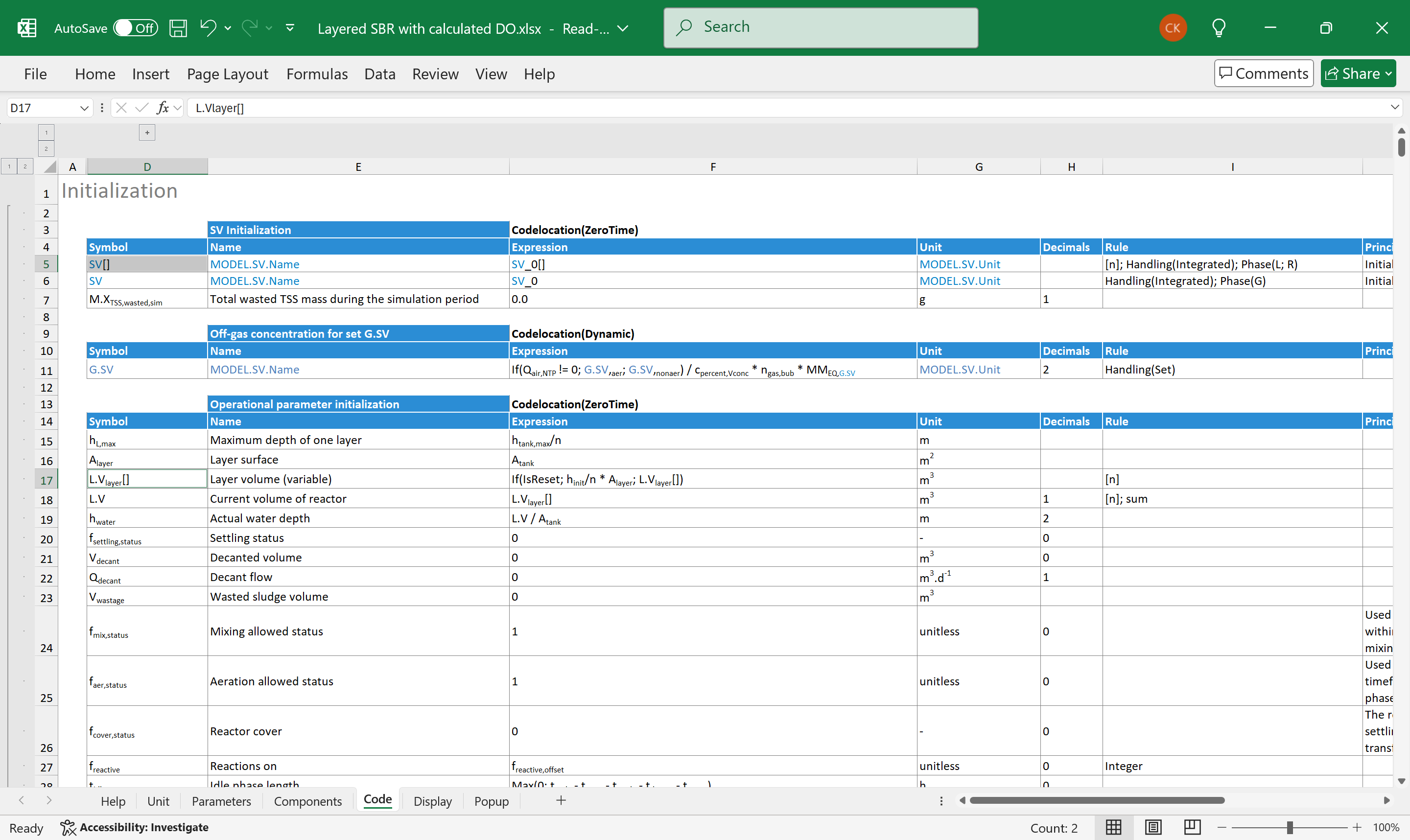Screen dimensions: 1410x840
Task: Expand hidden columns with plus button
Action: 147,133
